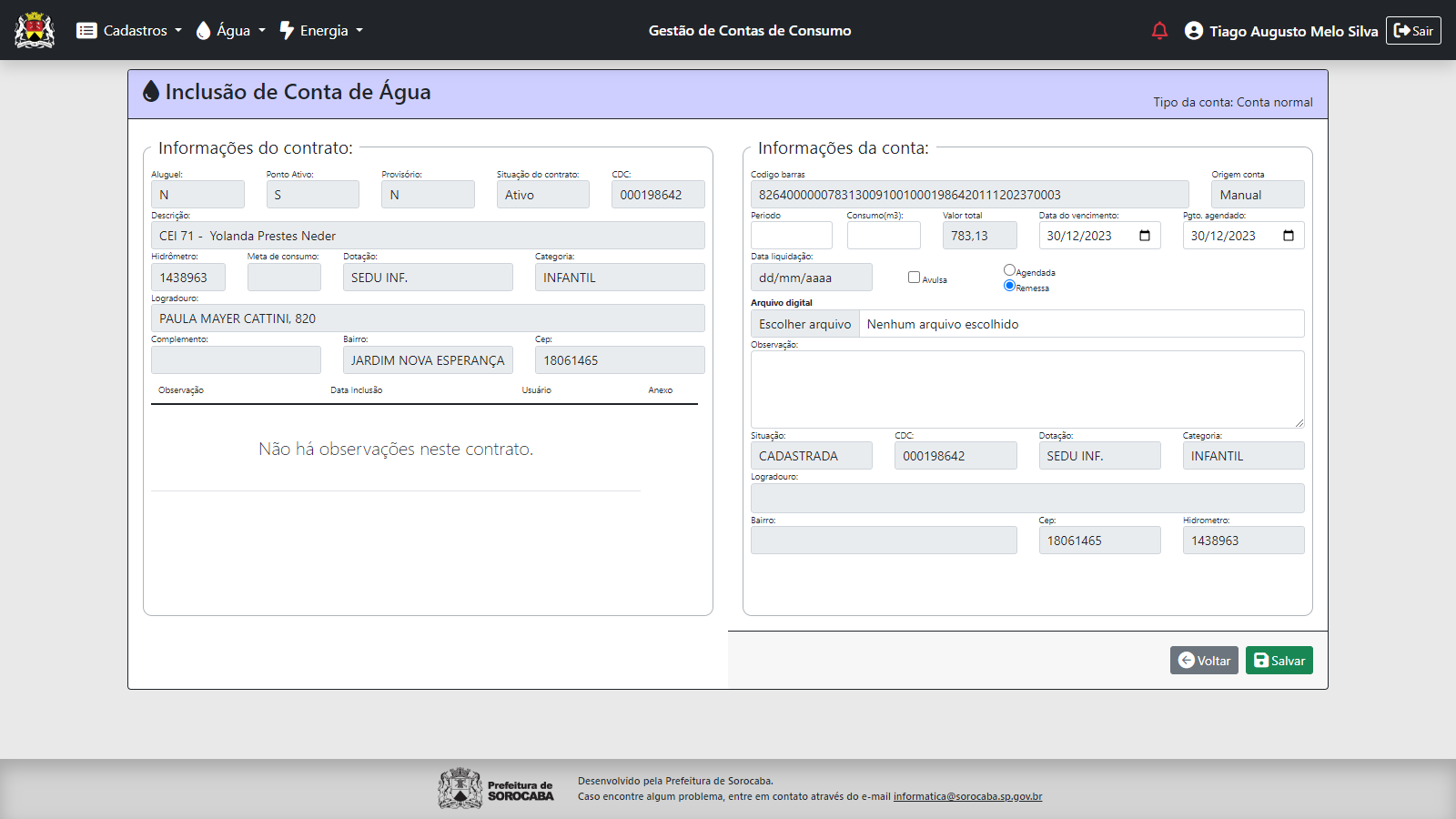
Task: Select the Remessa radio option
Action: (1009, 286)
